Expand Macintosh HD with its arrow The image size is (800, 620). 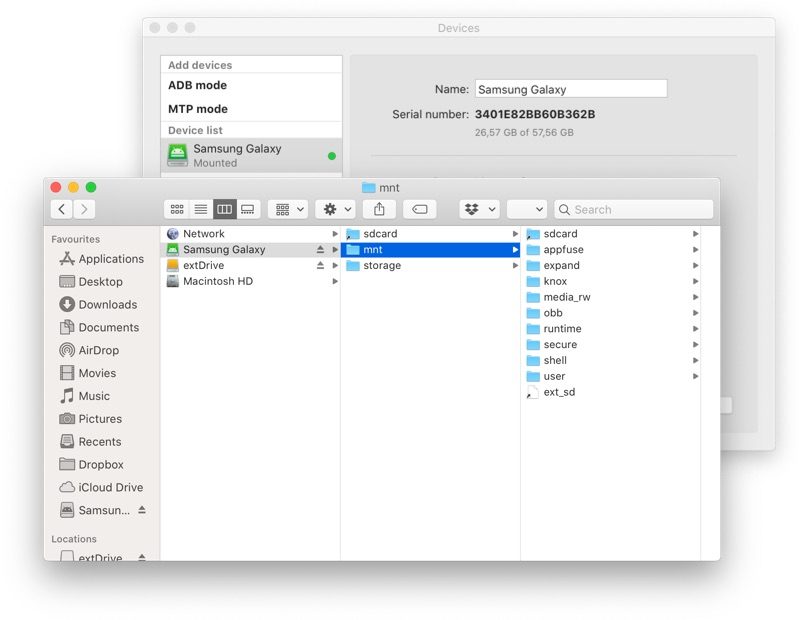[335, 281]
